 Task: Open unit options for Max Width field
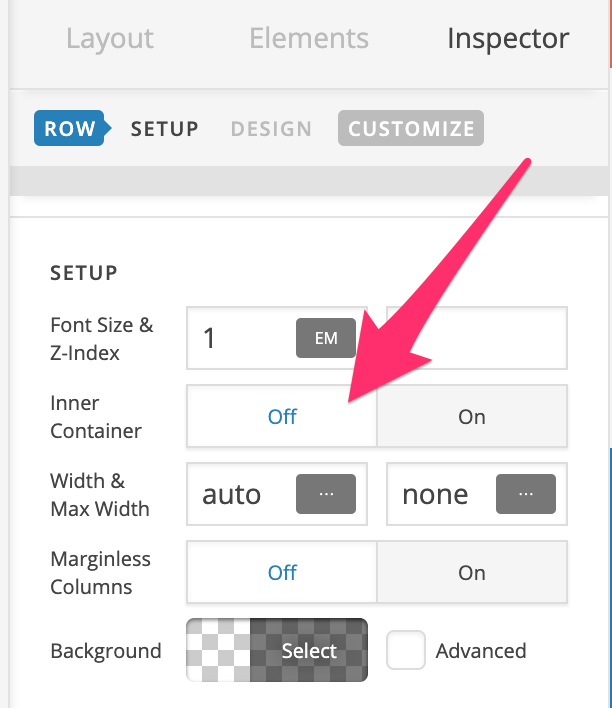pos(526,494)
